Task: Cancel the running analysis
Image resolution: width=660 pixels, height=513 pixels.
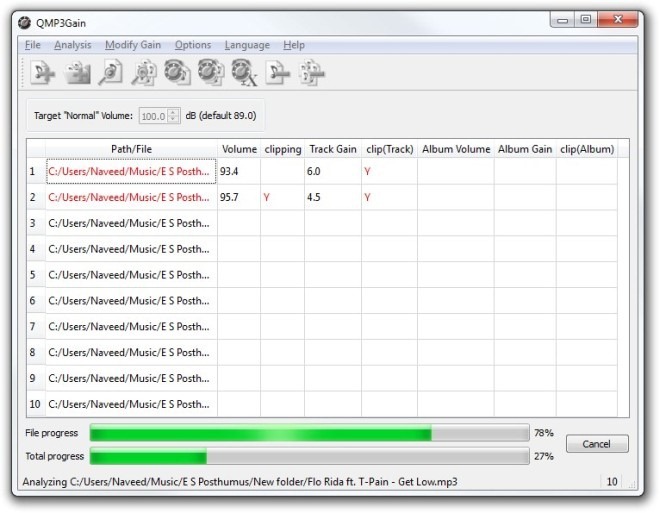Action: point(597,444)
